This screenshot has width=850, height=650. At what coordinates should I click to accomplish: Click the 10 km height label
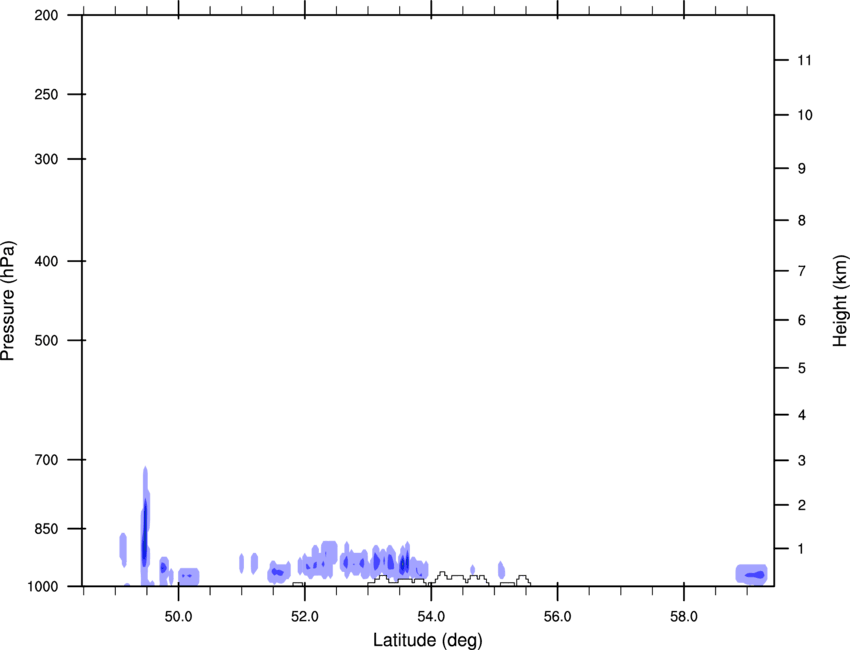tap(805, 115)
